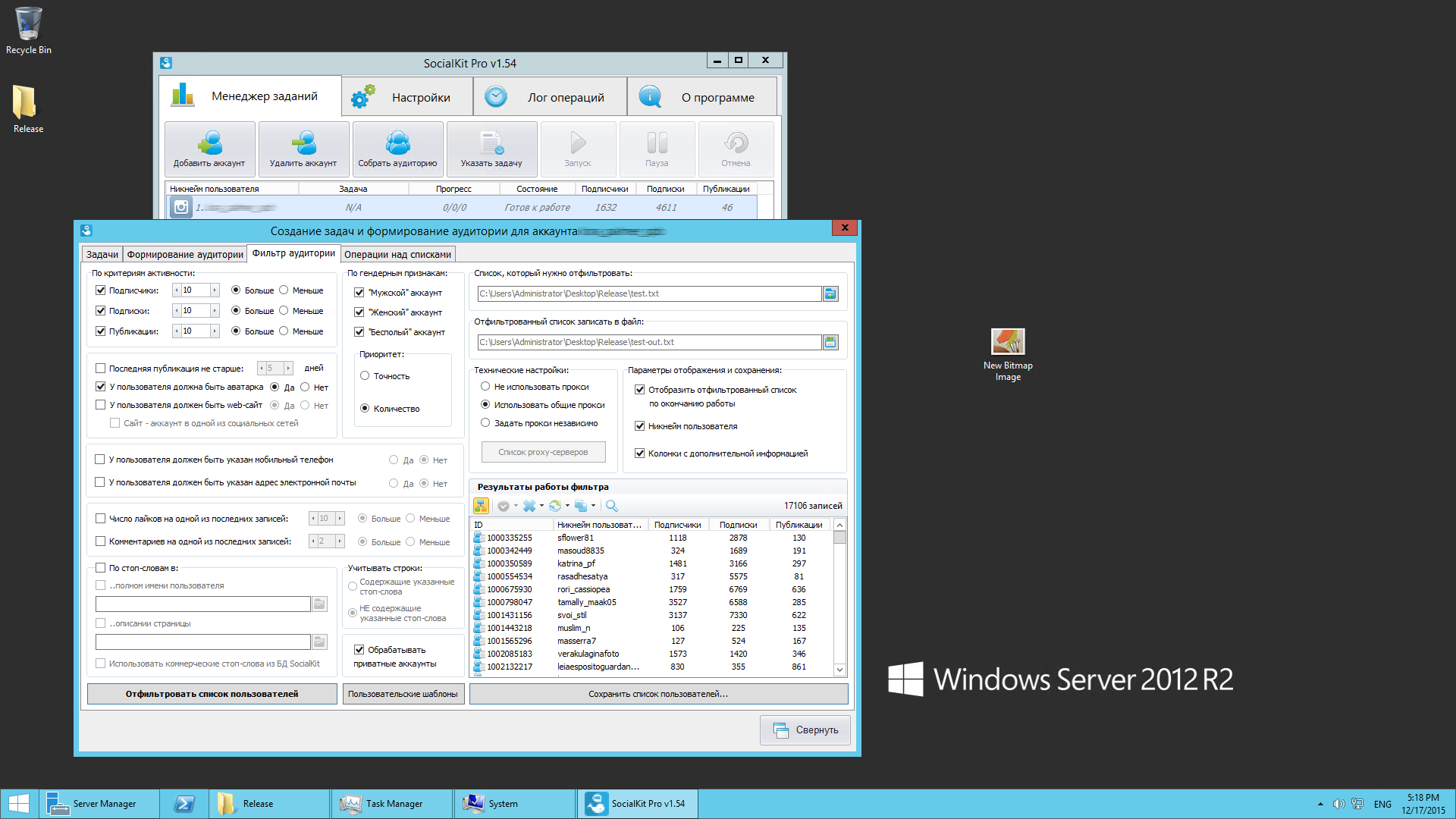The width and height of the screenshot is (1456, 819).
Task: Open Лог операций tab in SocialKit Pro window
Action: (551, 97)
